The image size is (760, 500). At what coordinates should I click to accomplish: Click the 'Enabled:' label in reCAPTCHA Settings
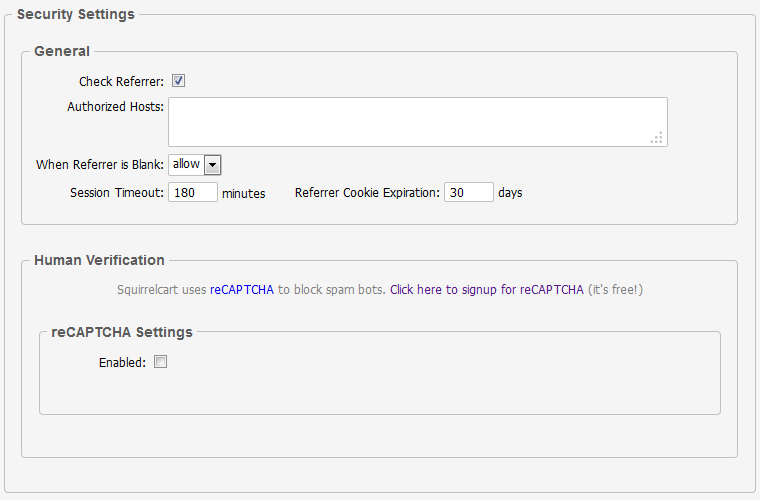pyautogui.click(x=122, y=363)
